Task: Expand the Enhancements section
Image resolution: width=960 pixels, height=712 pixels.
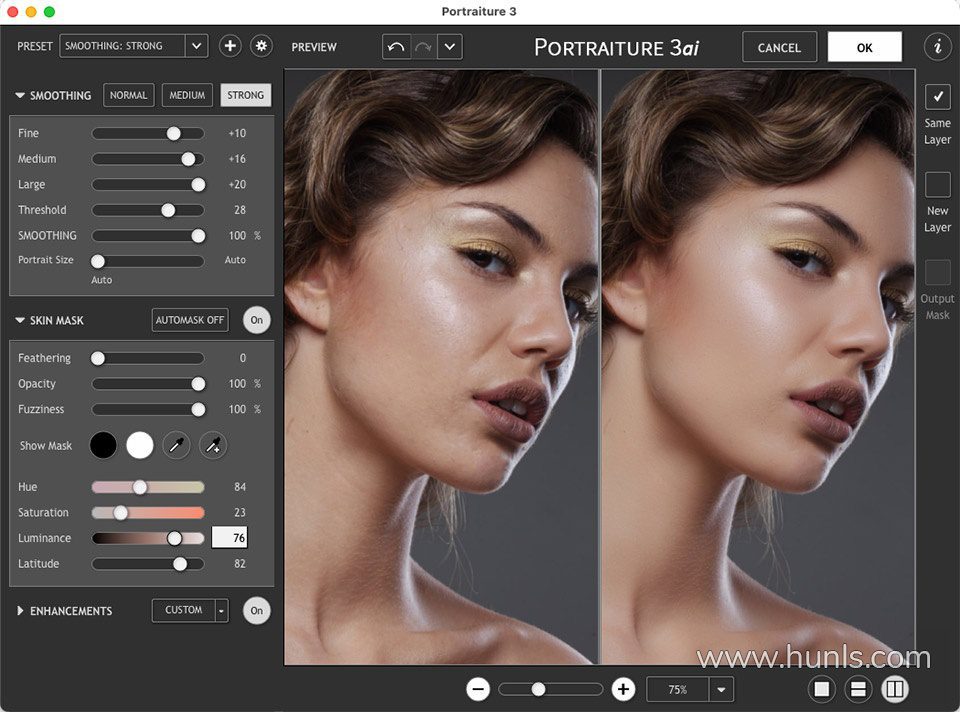Action: pyautogui.click(x=20, y=611)
